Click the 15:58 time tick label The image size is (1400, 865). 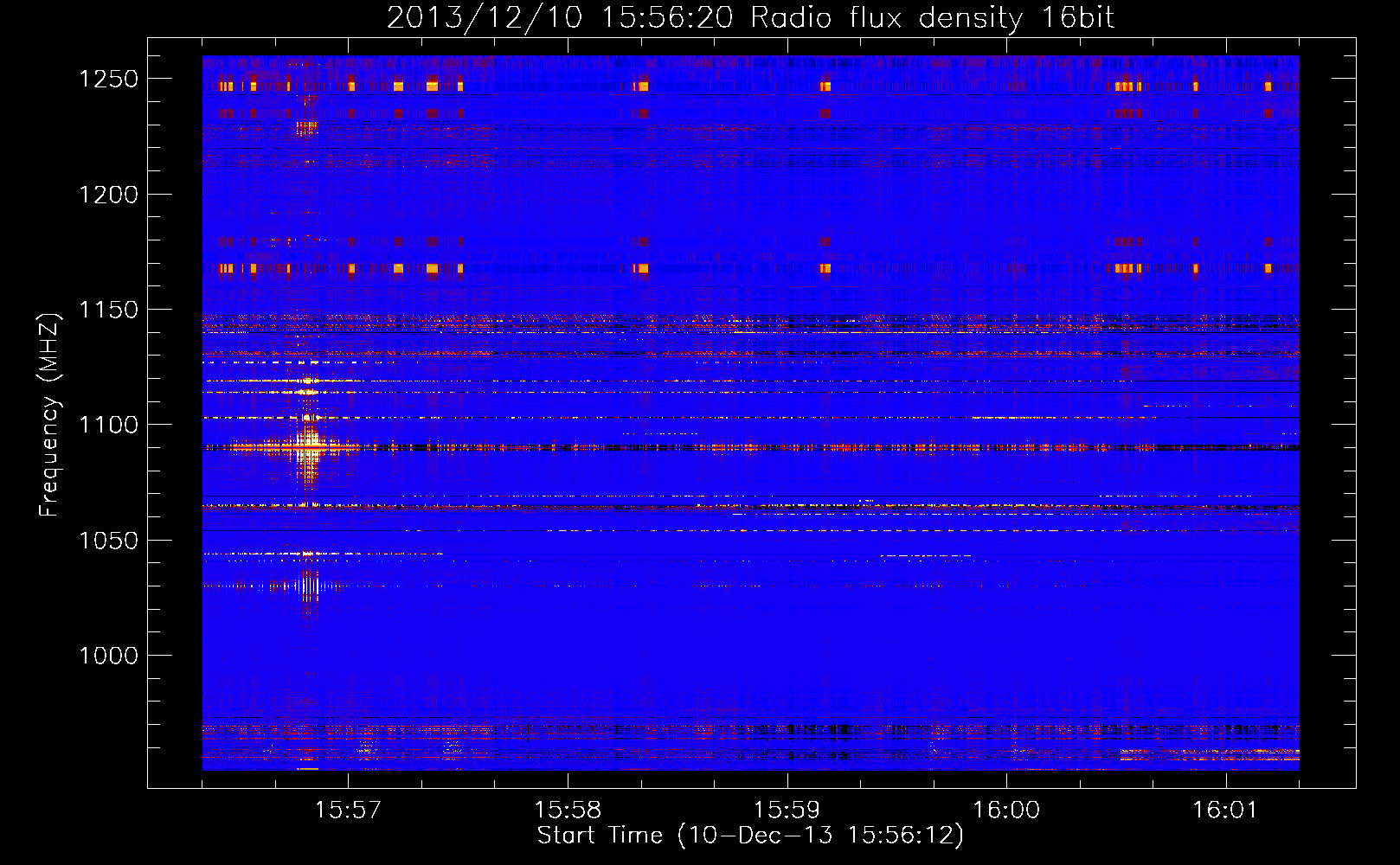coord(568,810)
